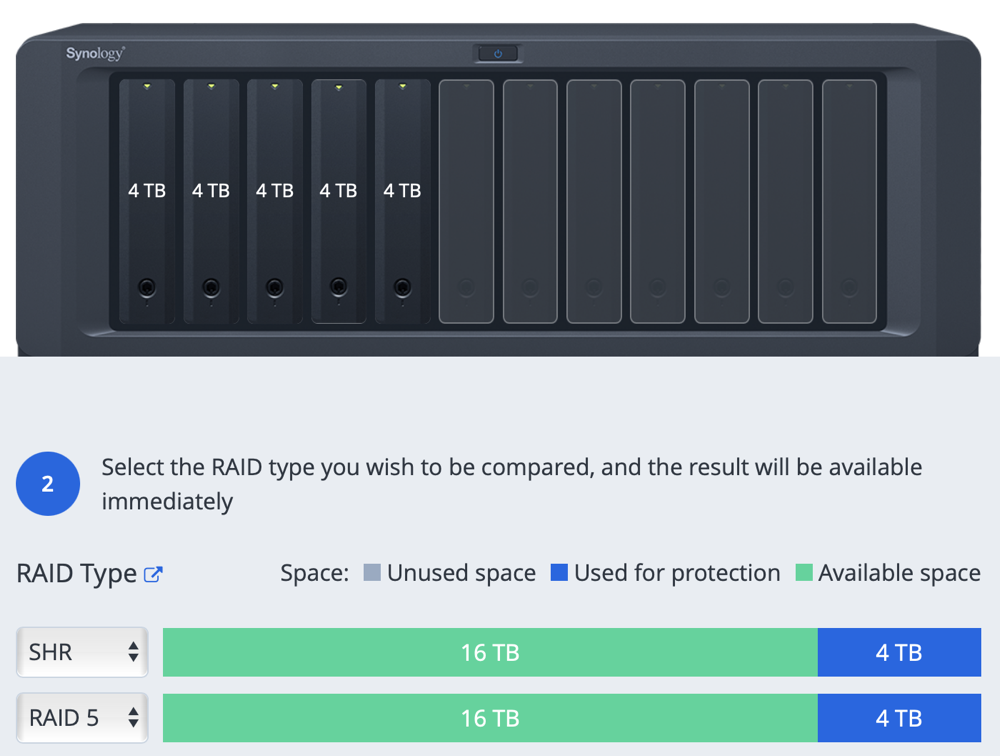Click the blue Used for protection swatch
The height and width of the screenshot is (756, 1000).
[x=560, y=573]
